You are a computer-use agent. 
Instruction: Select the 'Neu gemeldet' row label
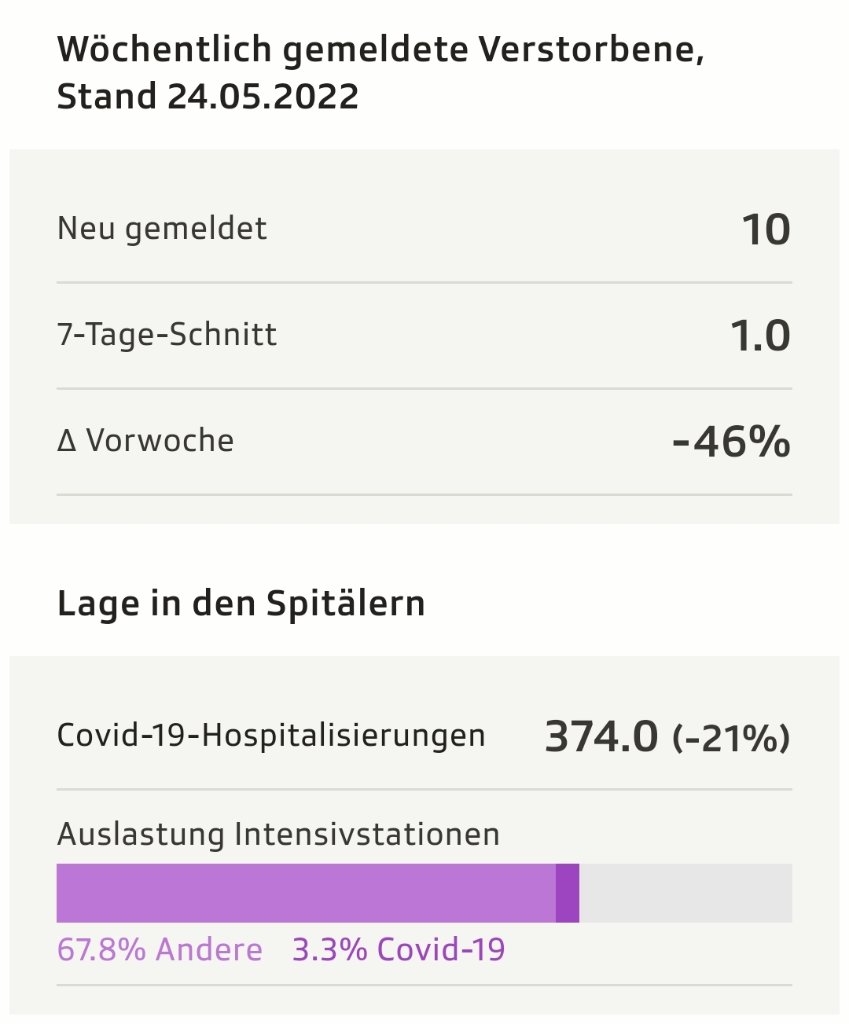(x=162, y=229)
